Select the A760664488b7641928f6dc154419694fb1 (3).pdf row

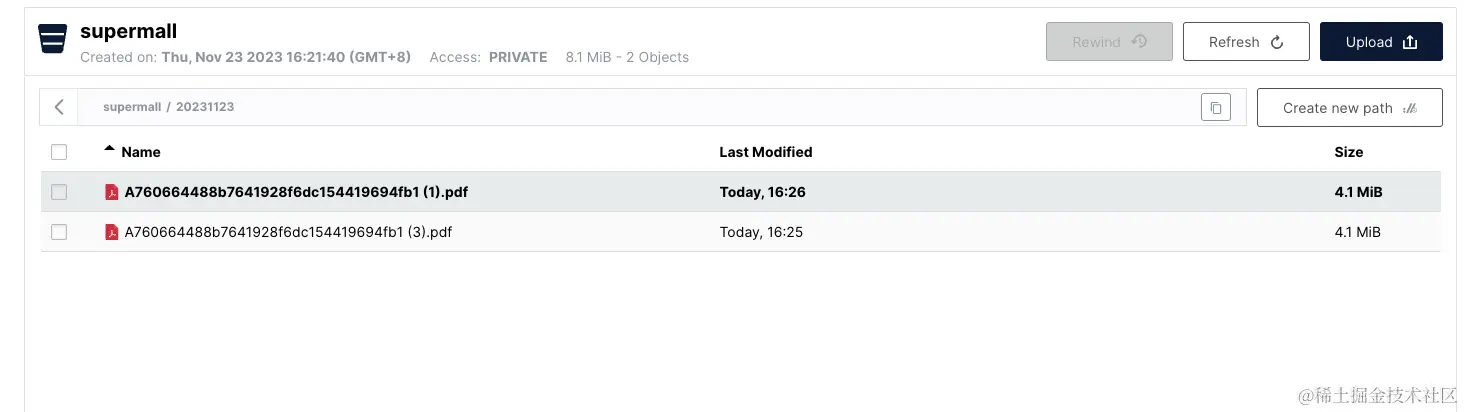[x=288, y=232]
